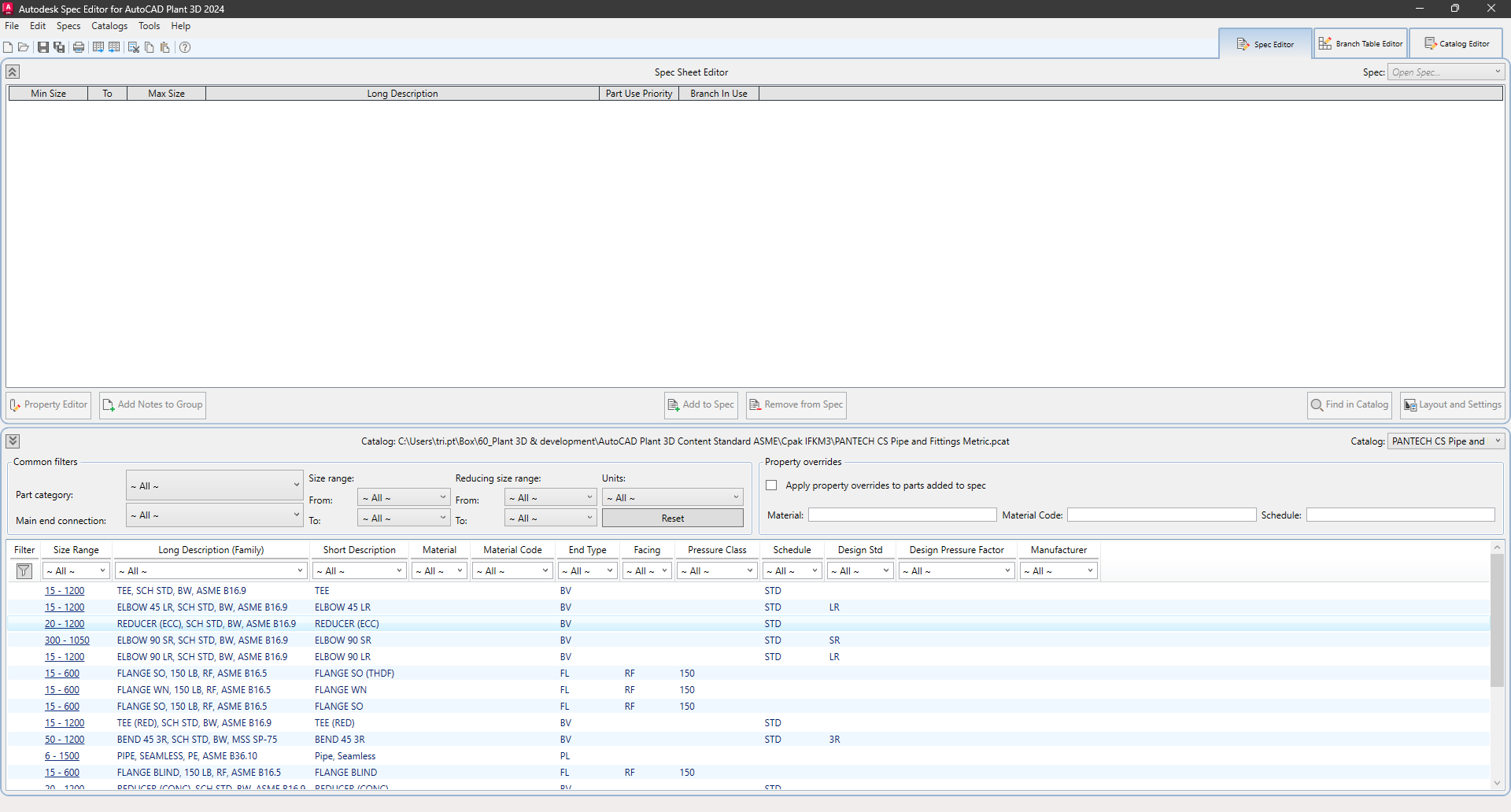Open the Edit menu
The width and height of the screenshot is (1511, 812).
[38, 26]
